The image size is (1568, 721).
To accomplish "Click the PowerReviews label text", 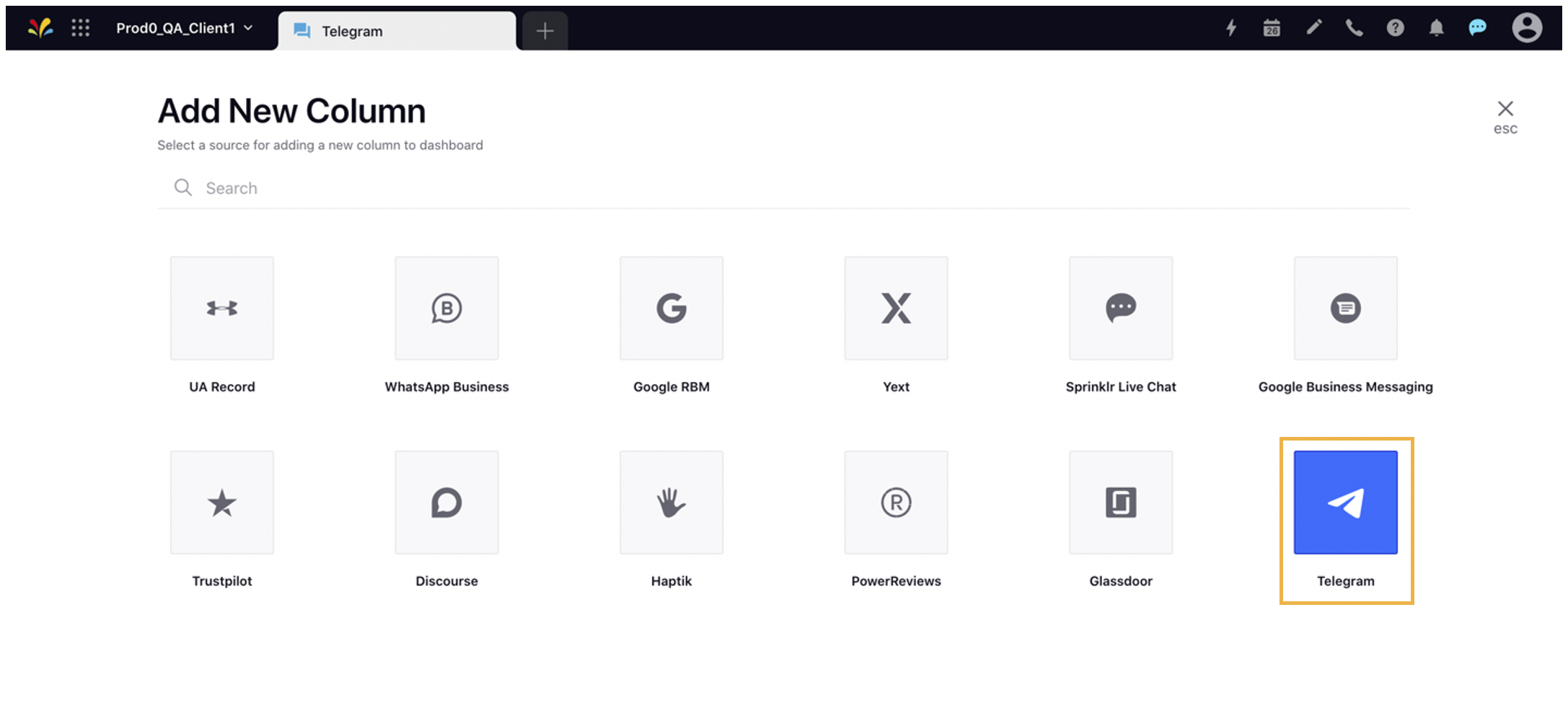I will coord(896,581).
